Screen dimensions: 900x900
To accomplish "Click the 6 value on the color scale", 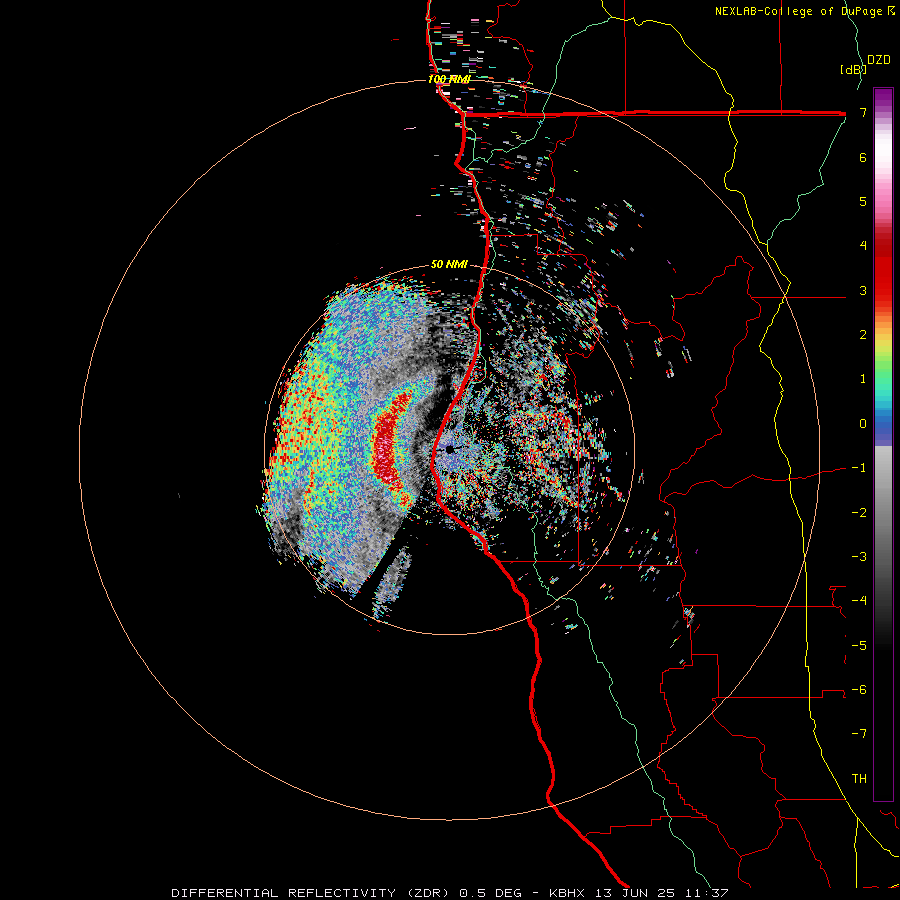I will click(x=863, y=157).
